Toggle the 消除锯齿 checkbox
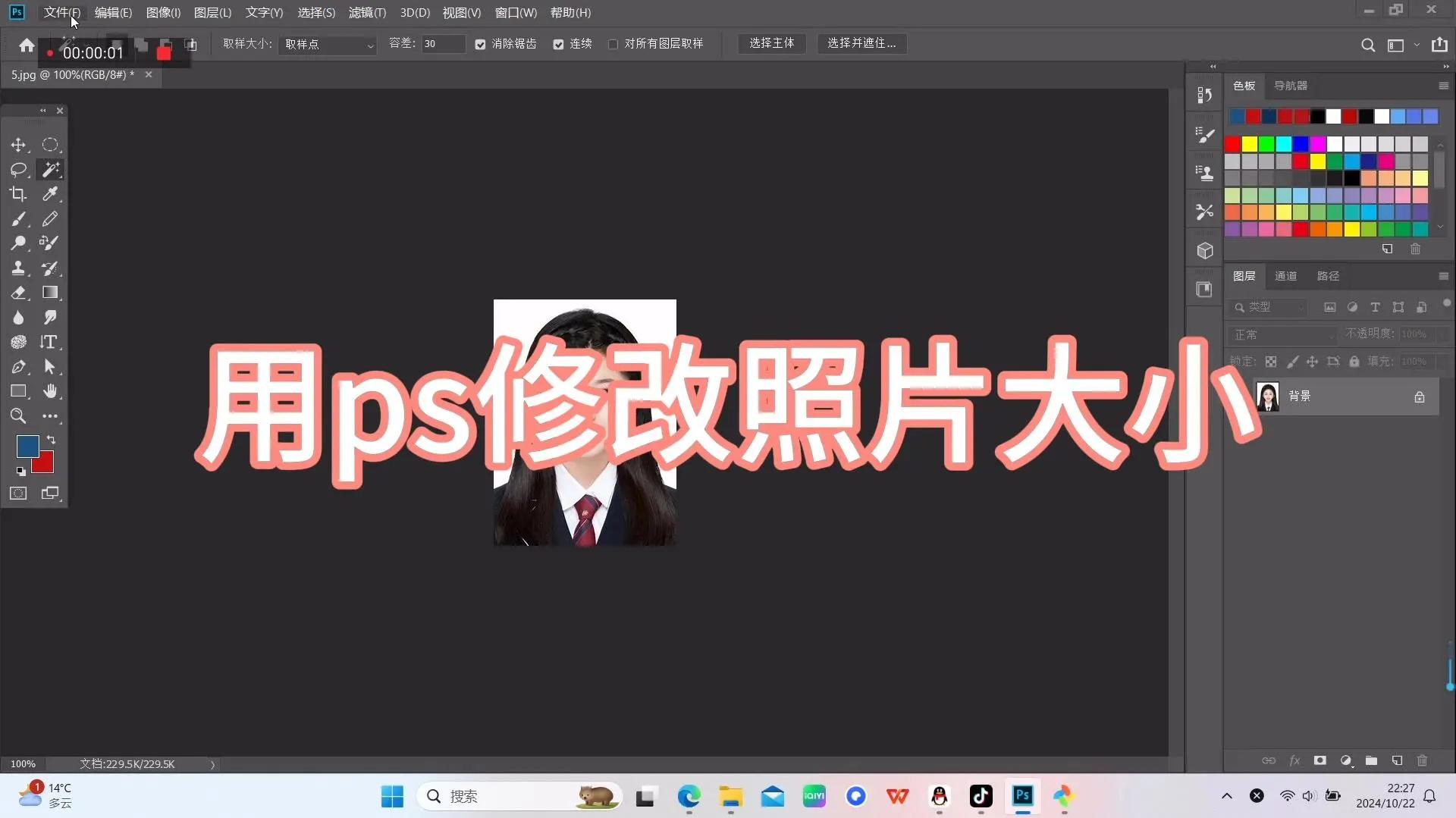The image size is (1456, 818). coord(479,44)
